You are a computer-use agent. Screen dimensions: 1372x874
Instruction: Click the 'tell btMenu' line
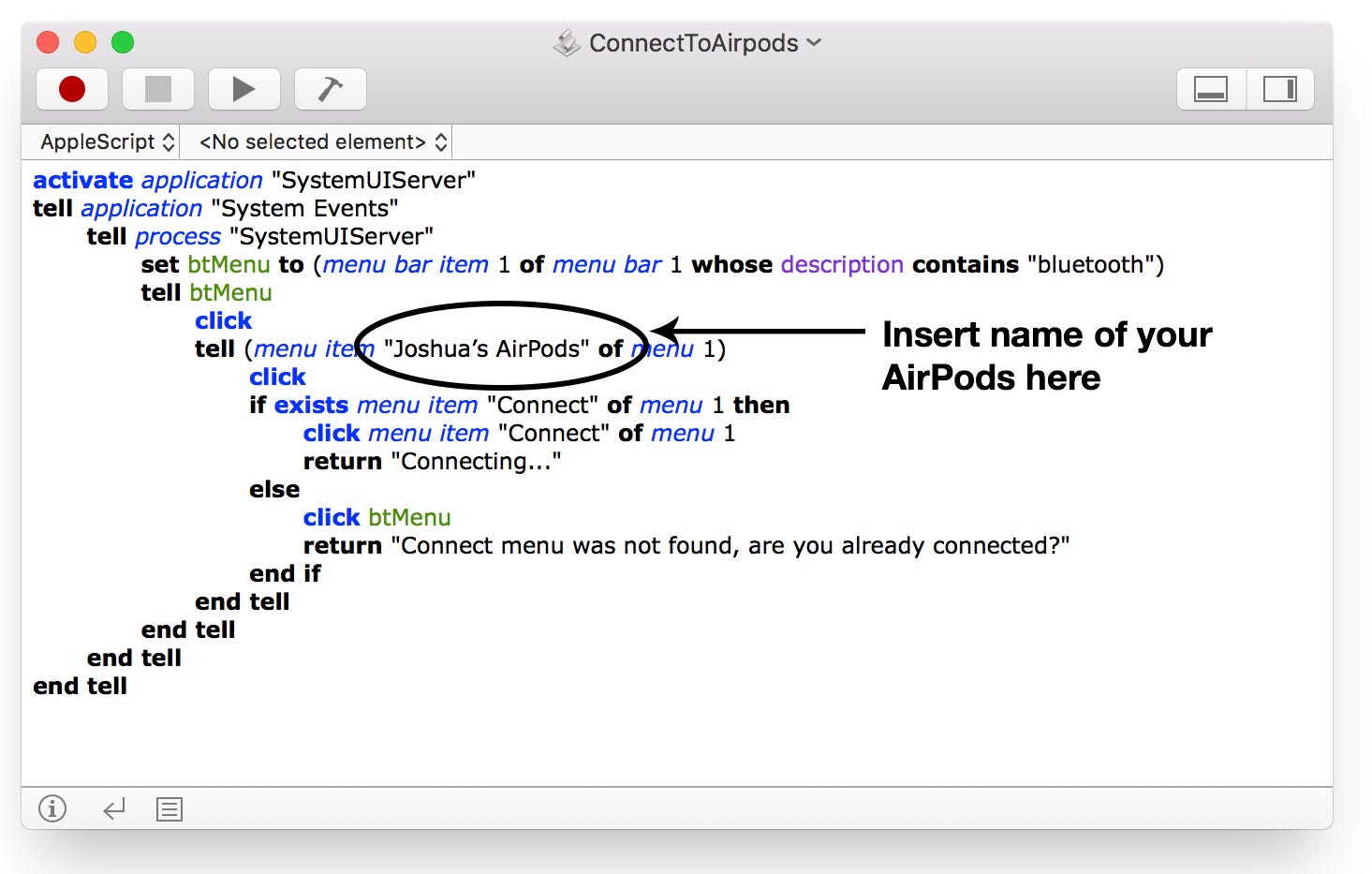click(207, 292)
